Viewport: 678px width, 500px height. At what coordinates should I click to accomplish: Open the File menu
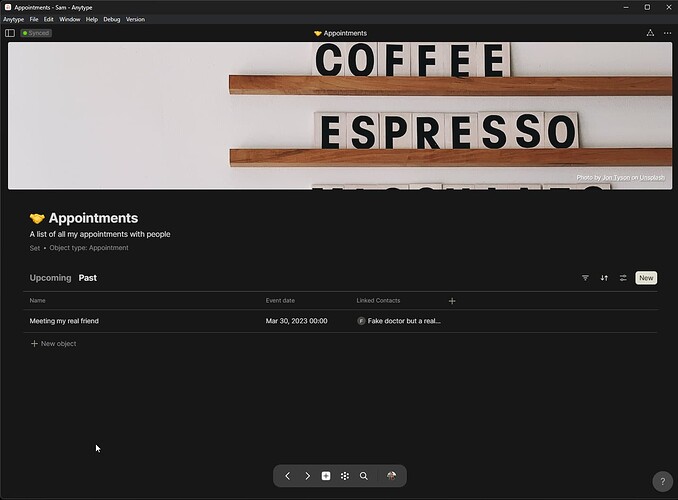tap(34, 19)
